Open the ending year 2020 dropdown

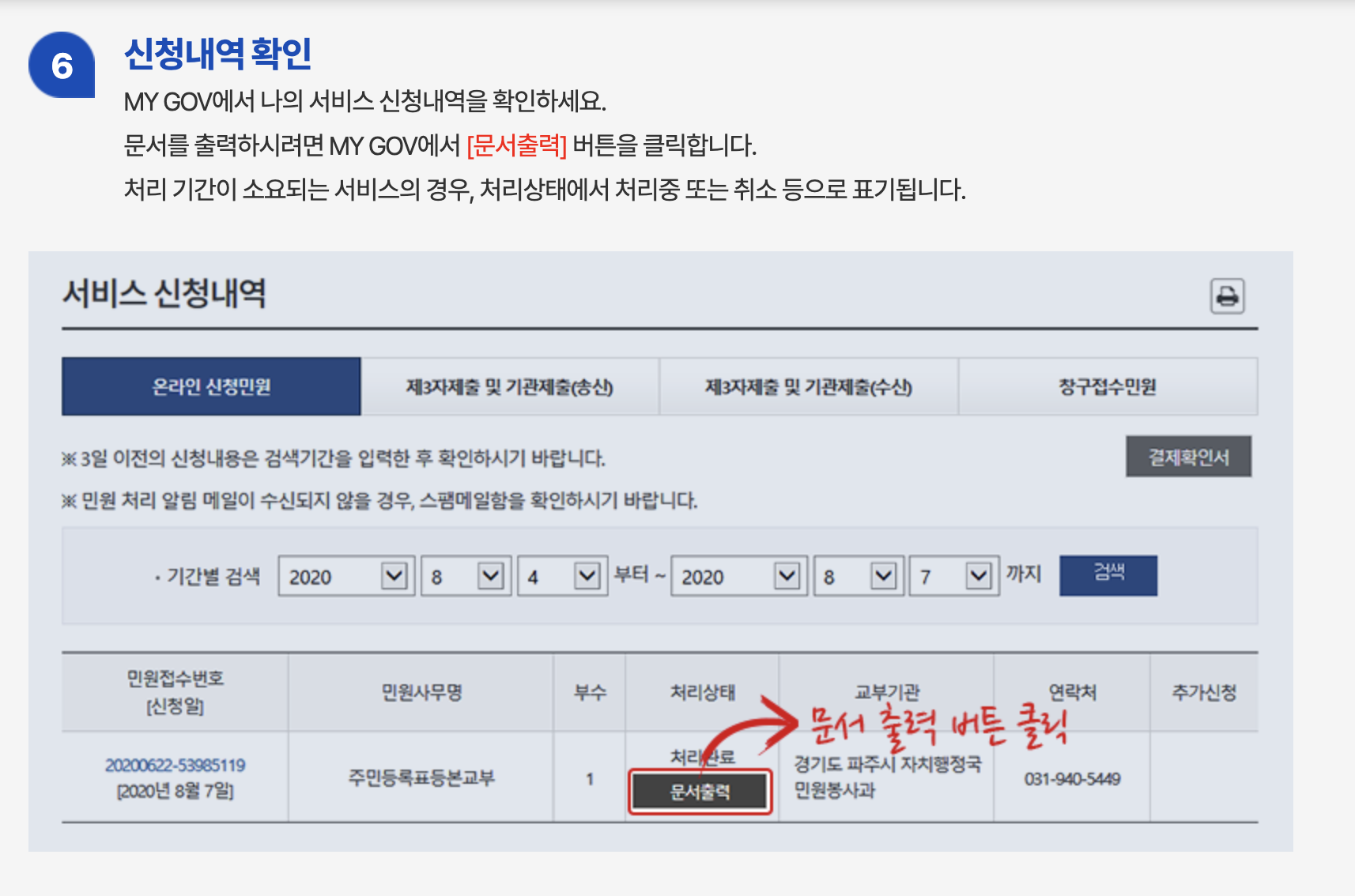pos(738,576)
